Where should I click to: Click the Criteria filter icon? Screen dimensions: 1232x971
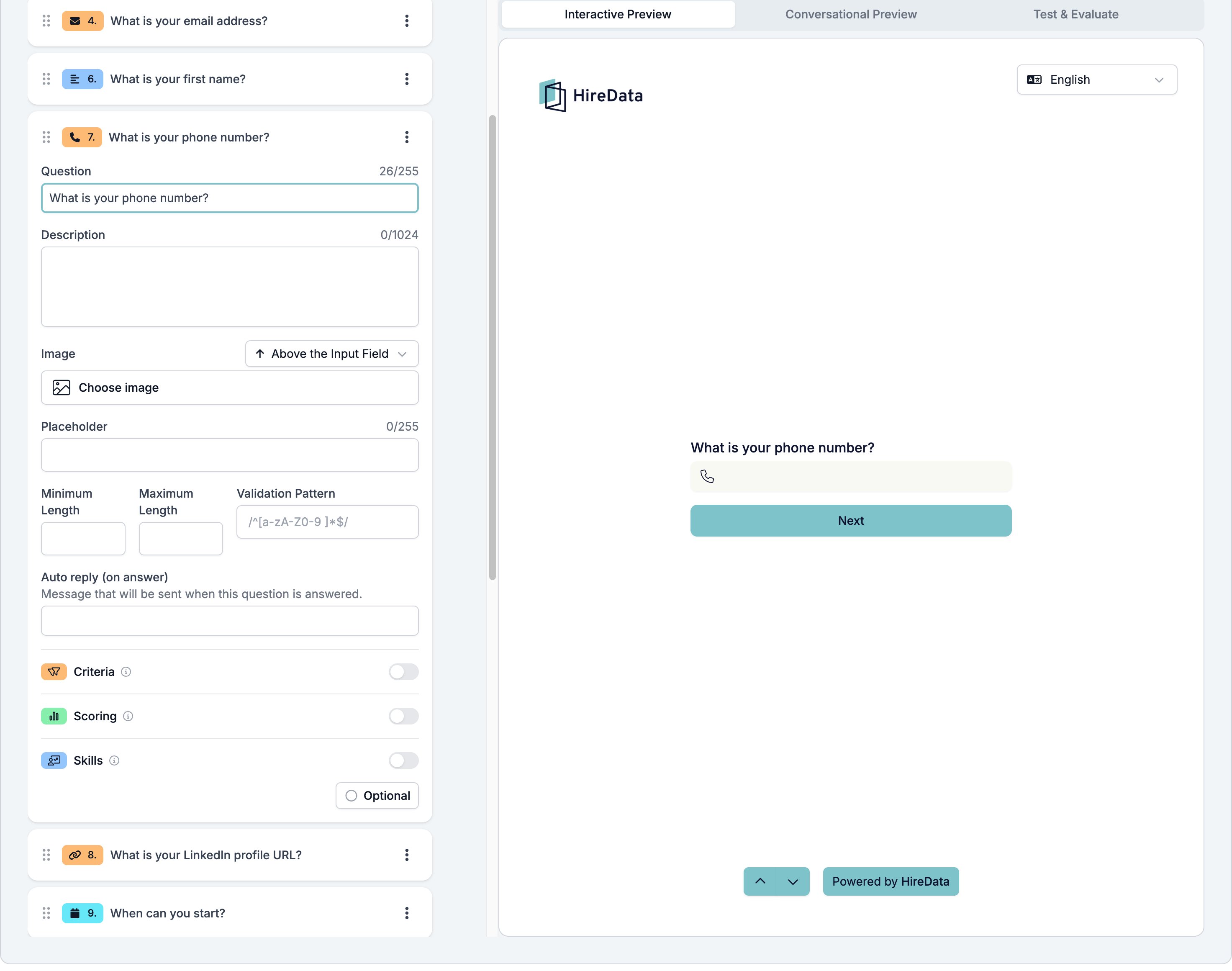[x=54, y=672]
